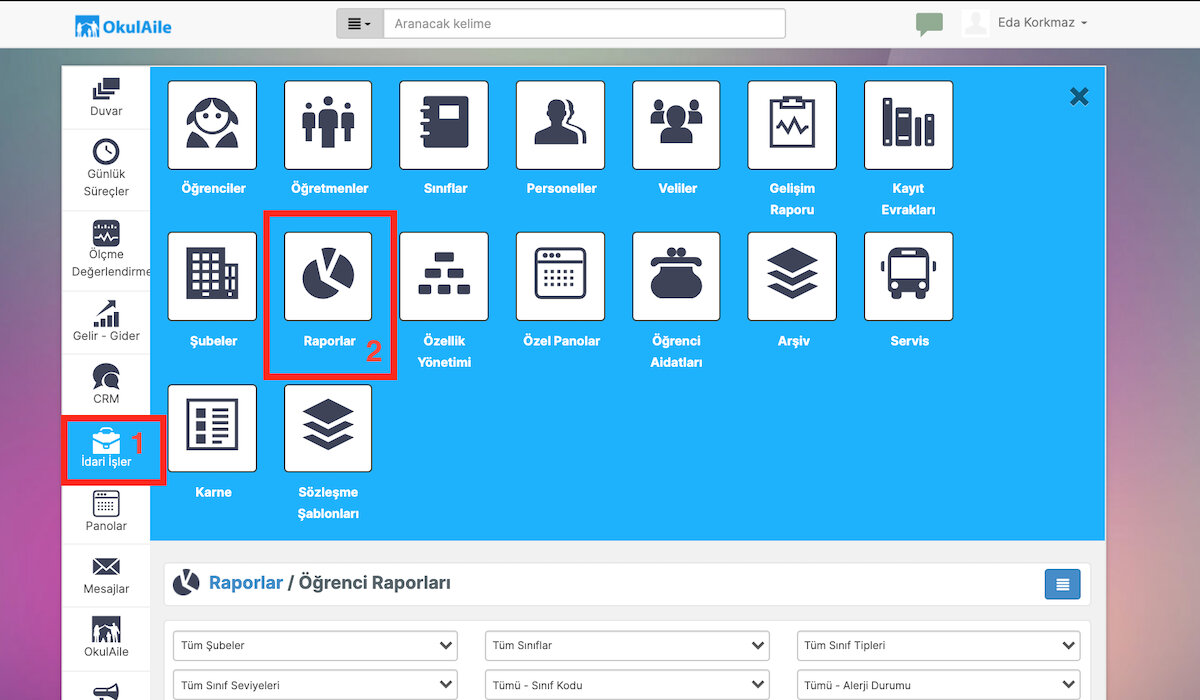
Task: Open the Karne report card icon
Action: tap(212, 428)
